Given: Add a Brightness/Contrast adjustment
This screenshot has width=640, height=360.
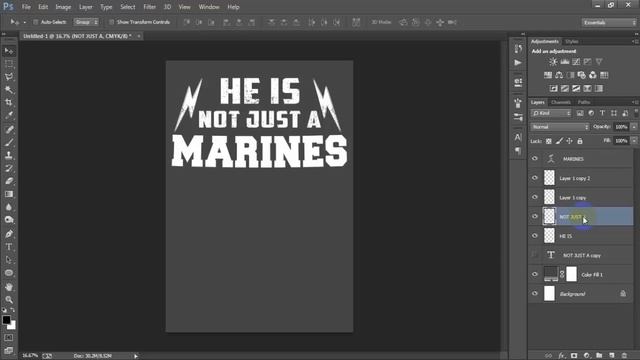Looking at the screenshot, I should (553, 62).
